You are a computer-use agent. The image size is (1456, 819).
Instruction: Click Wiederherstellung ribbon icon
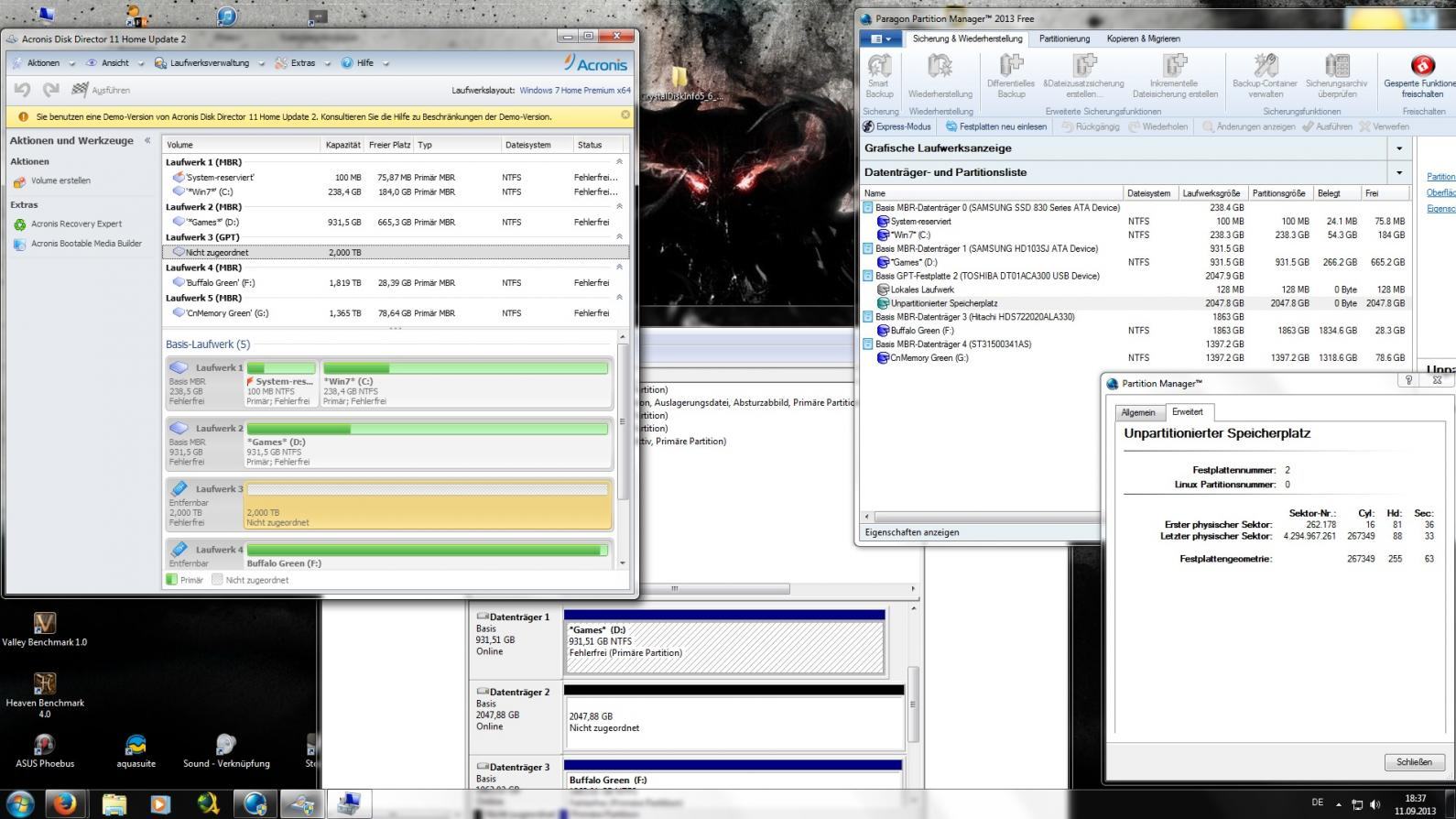(940, 76)
